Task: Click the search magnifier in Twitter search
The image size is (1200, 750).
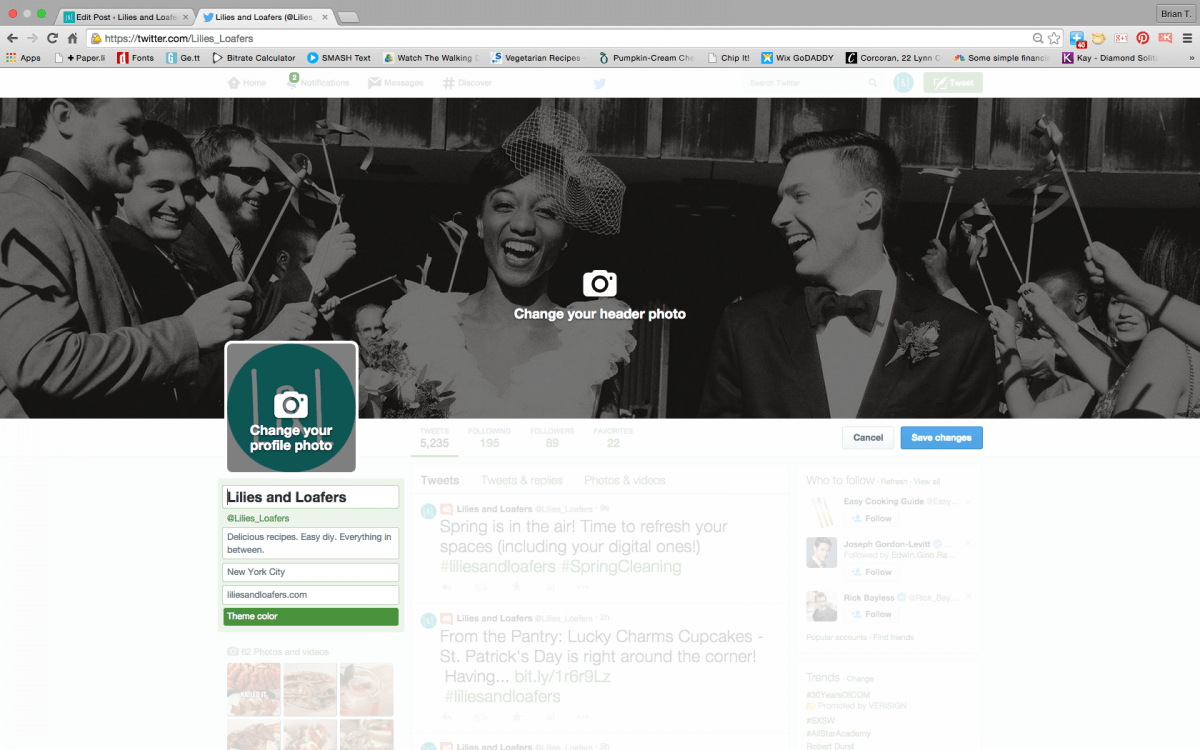Action: coord(873,83)
